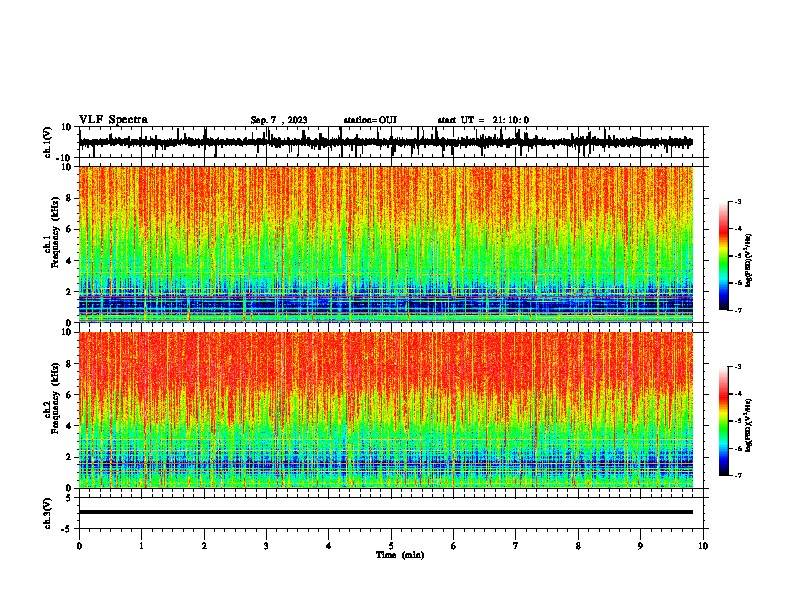Click inside the ch.1 spectrogram panel

[385, 244]
